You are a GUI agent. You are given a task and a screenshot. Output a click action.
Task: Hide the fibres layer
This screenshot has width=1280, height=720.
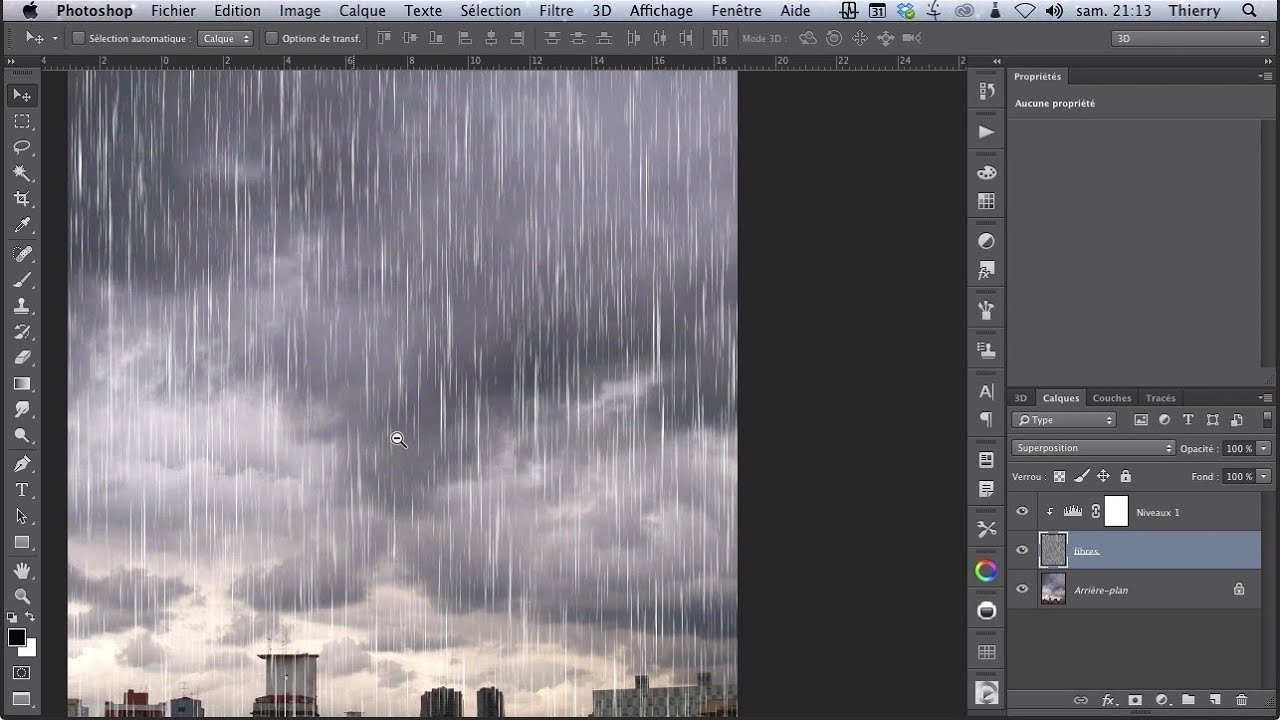1022,550
